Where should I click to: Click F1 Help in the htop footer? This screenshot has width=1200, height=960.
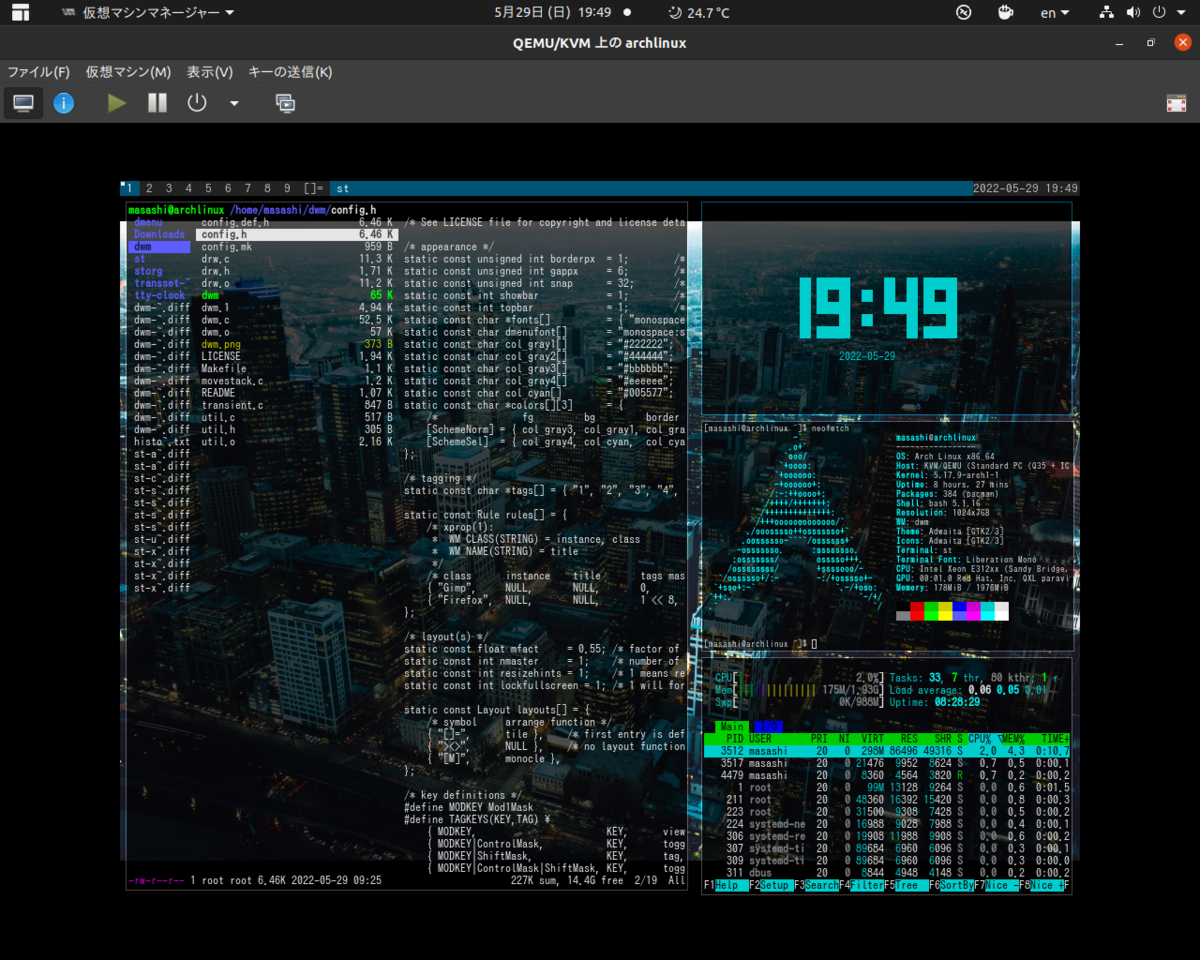pos(726,886)
